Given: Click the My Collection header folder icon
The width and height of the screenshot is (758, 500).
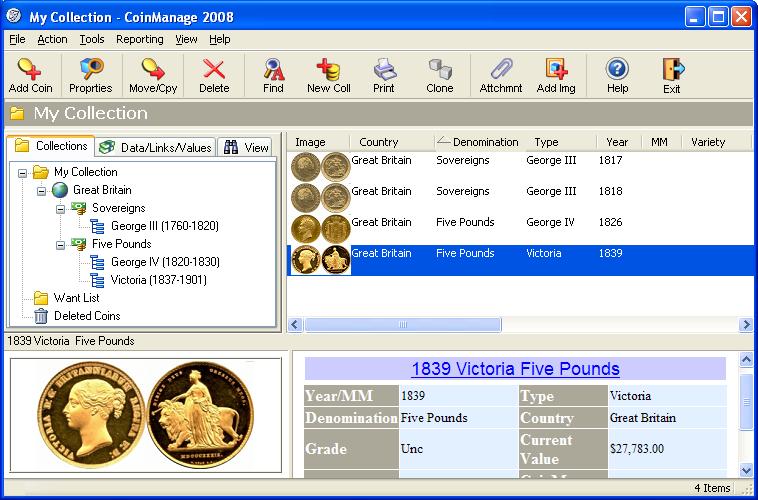Looking at the screenshot, I should coord(17,113).
